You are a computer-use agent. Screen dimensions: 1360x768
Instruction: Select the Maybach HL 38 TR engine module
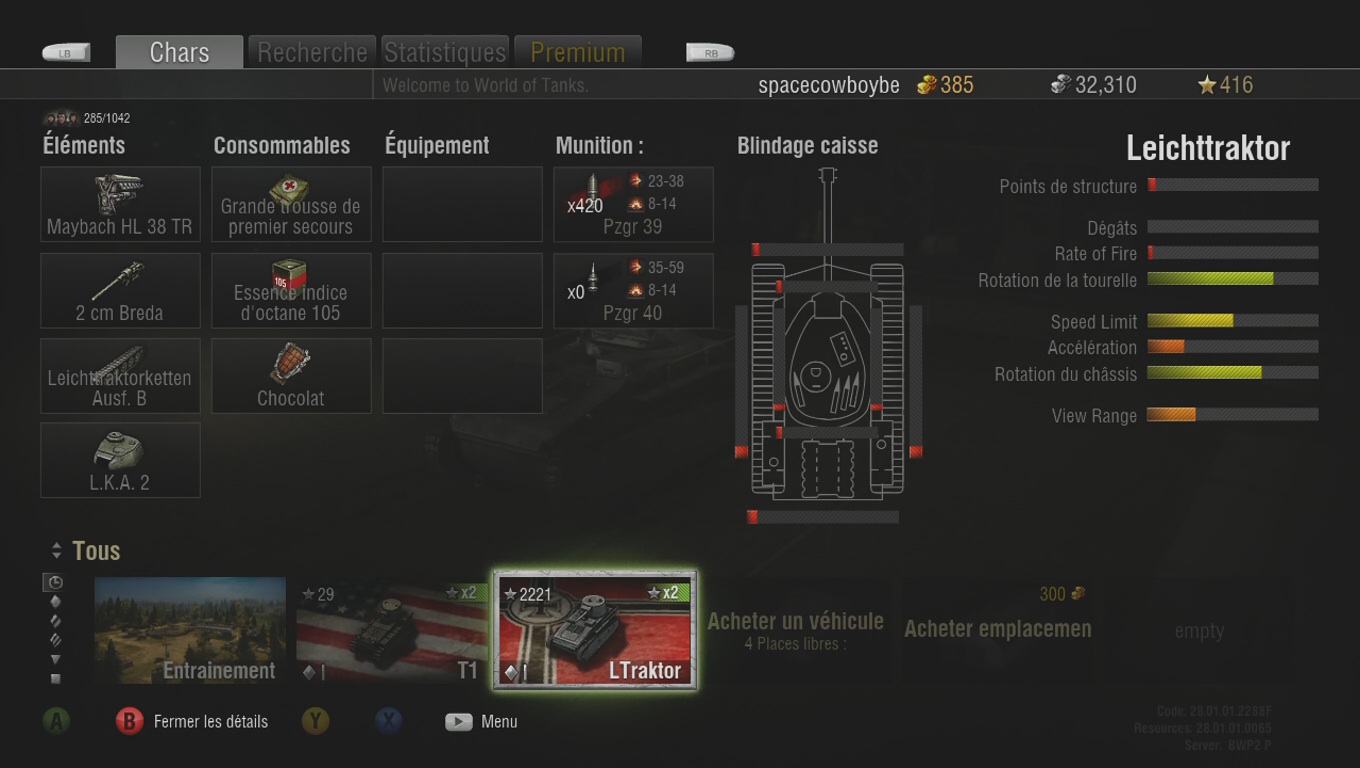120,204
